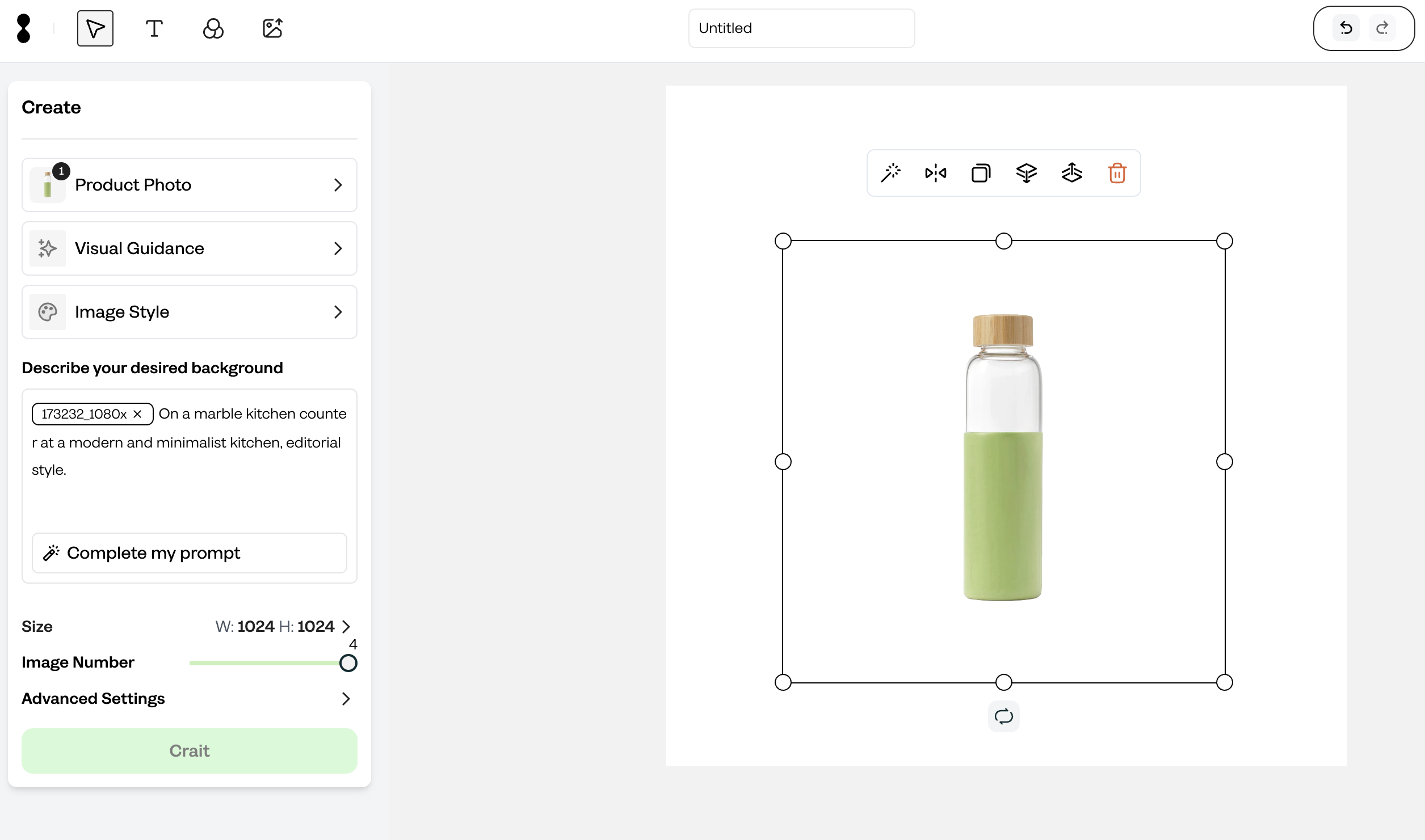Click the left-middle resize handle

tap(783, 462)
